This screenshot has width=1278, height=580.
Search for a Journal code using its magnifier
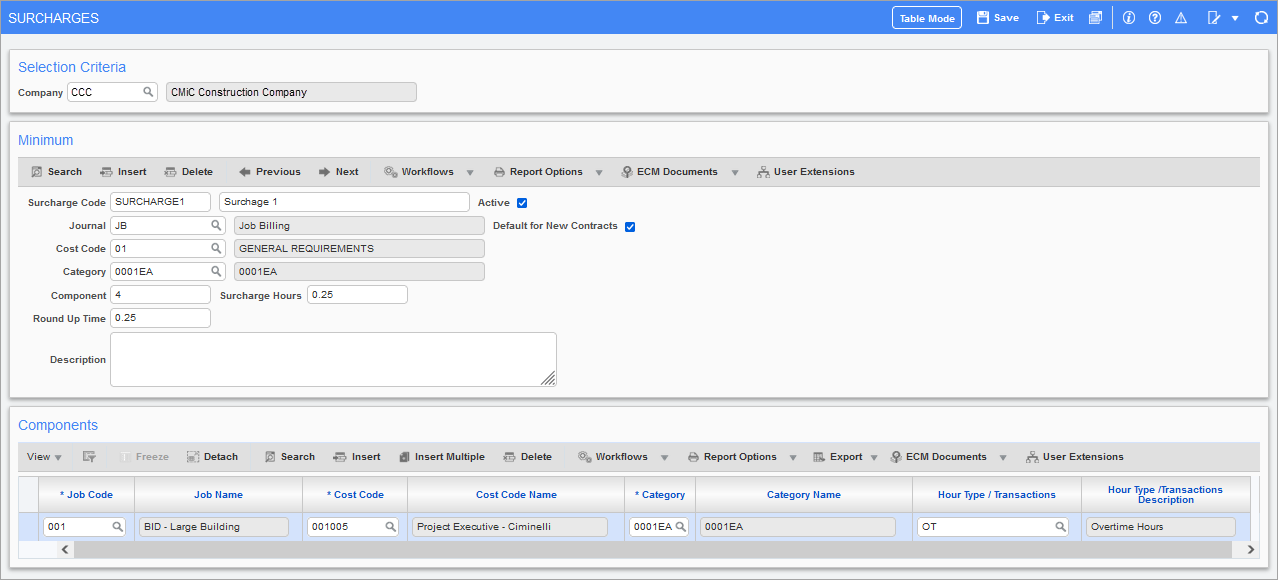(217, 225)
